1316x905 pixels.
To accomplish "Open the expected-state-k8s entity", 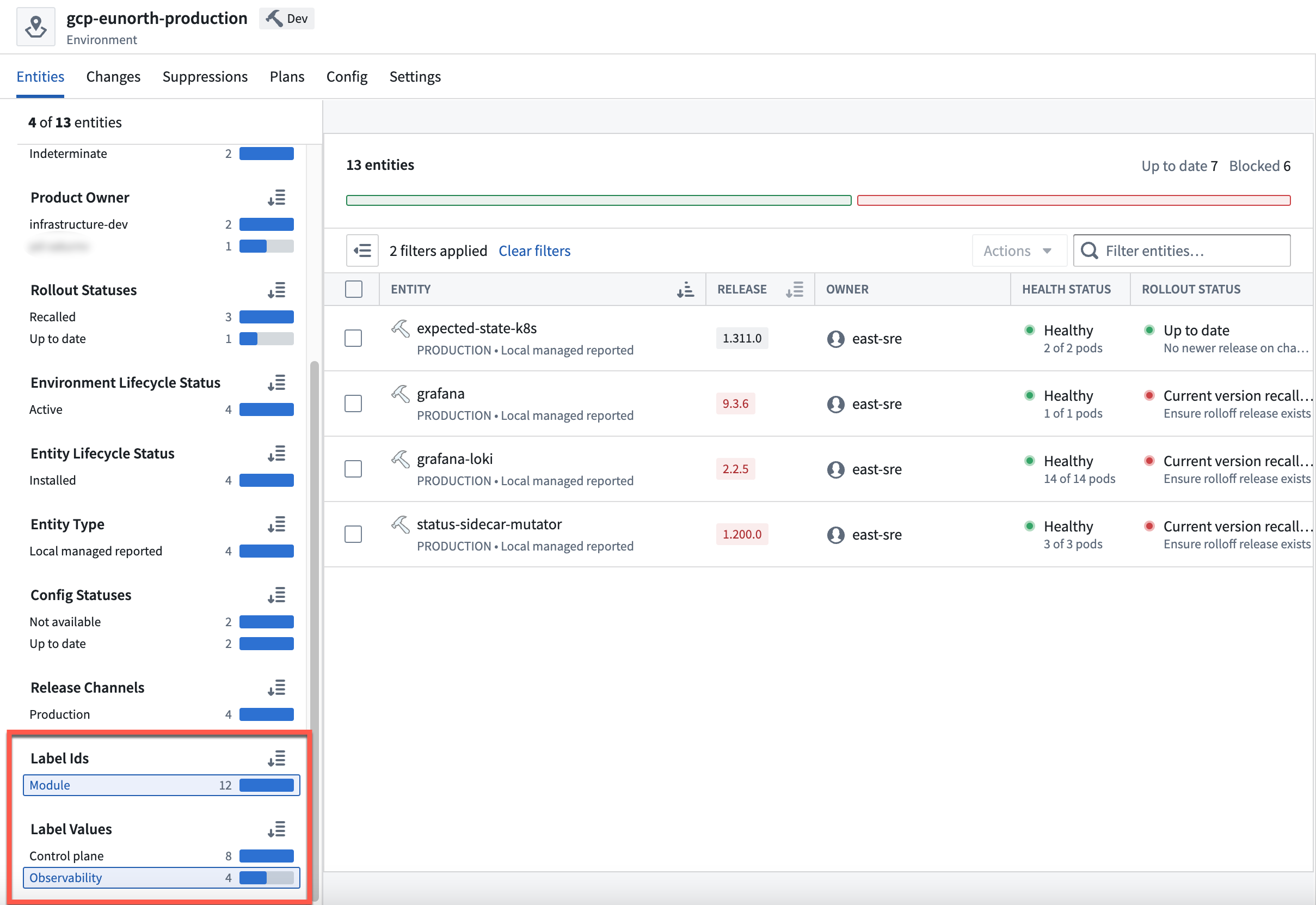I will (x=477, y=328).
